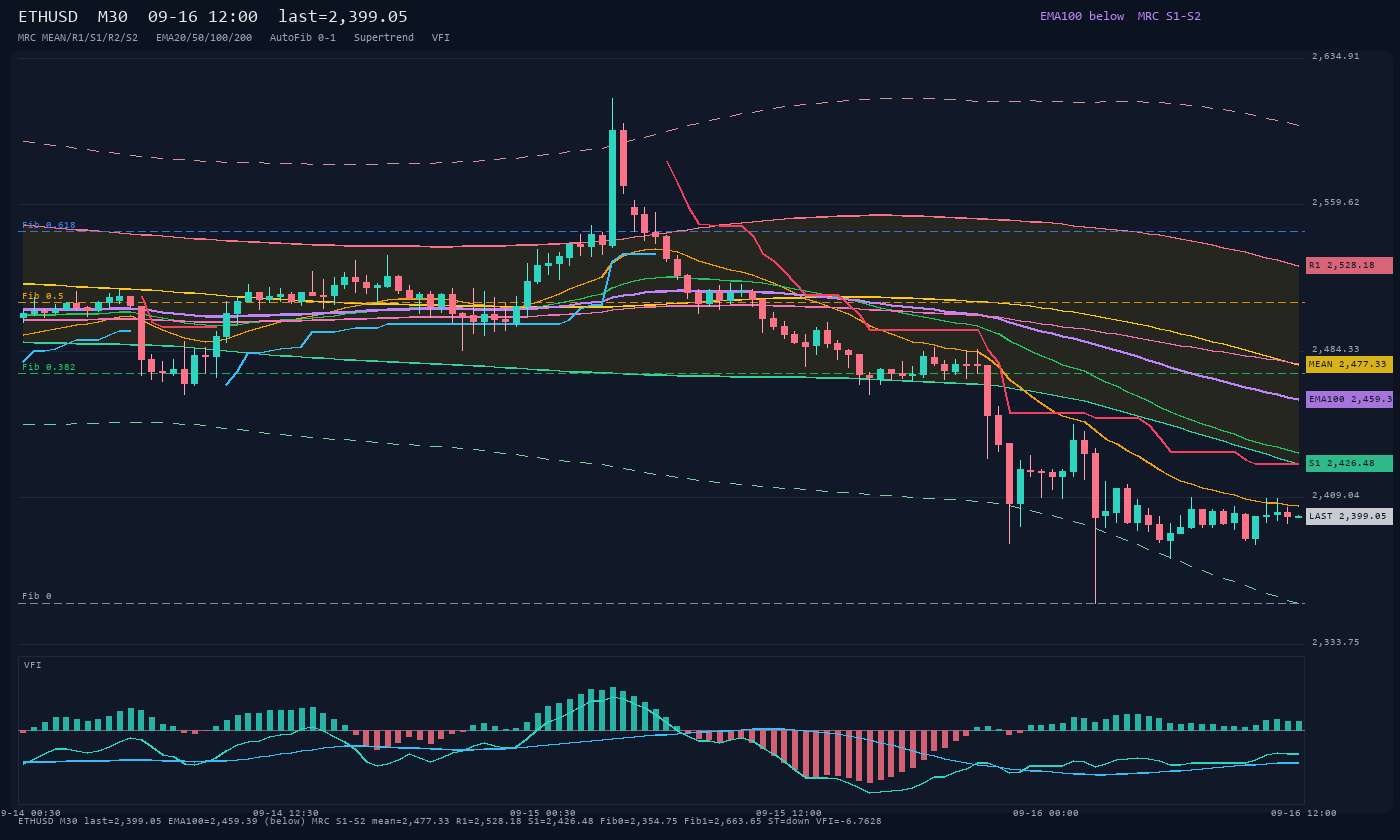1400x840 pixels.
Task: Click the 09-16 00:00 time axis label
Action: tap(1046, 813)
